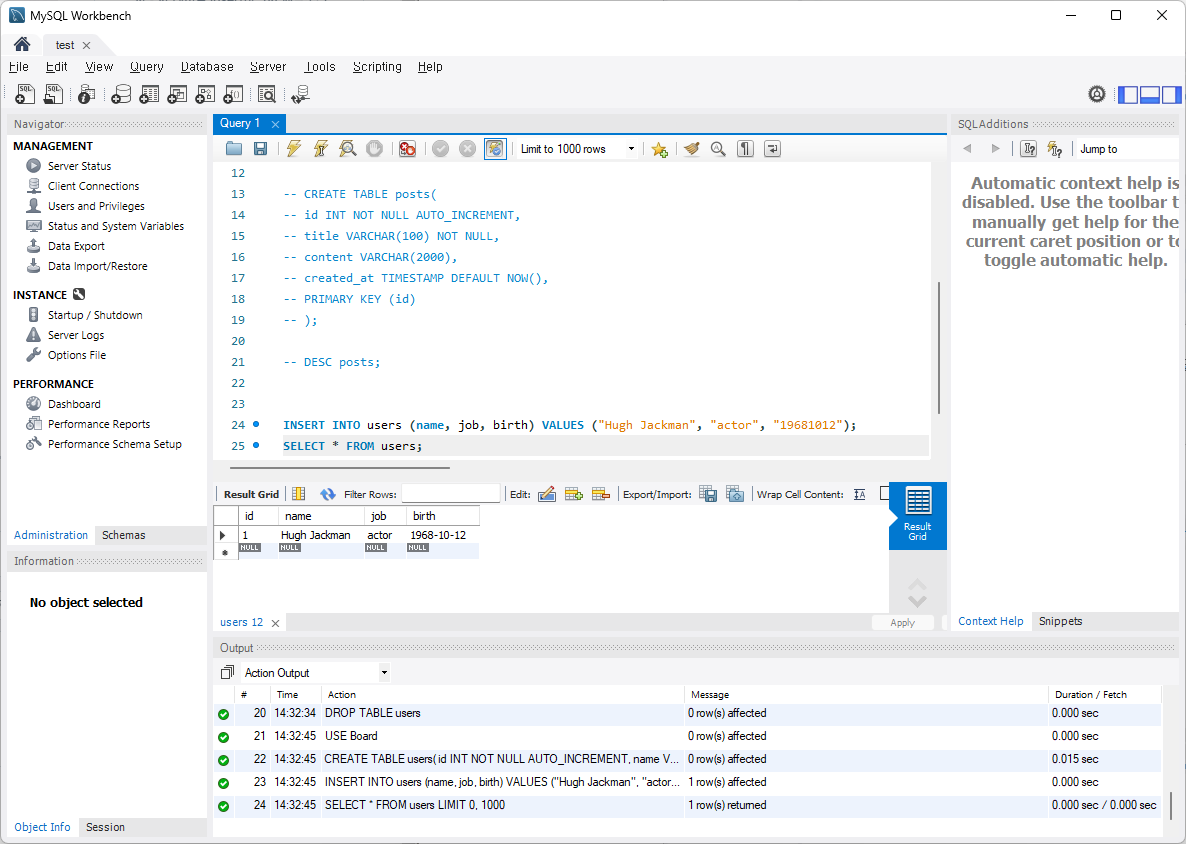Open Dashboard under Performance
The image size is (1186, 844).
coord(74,404)
